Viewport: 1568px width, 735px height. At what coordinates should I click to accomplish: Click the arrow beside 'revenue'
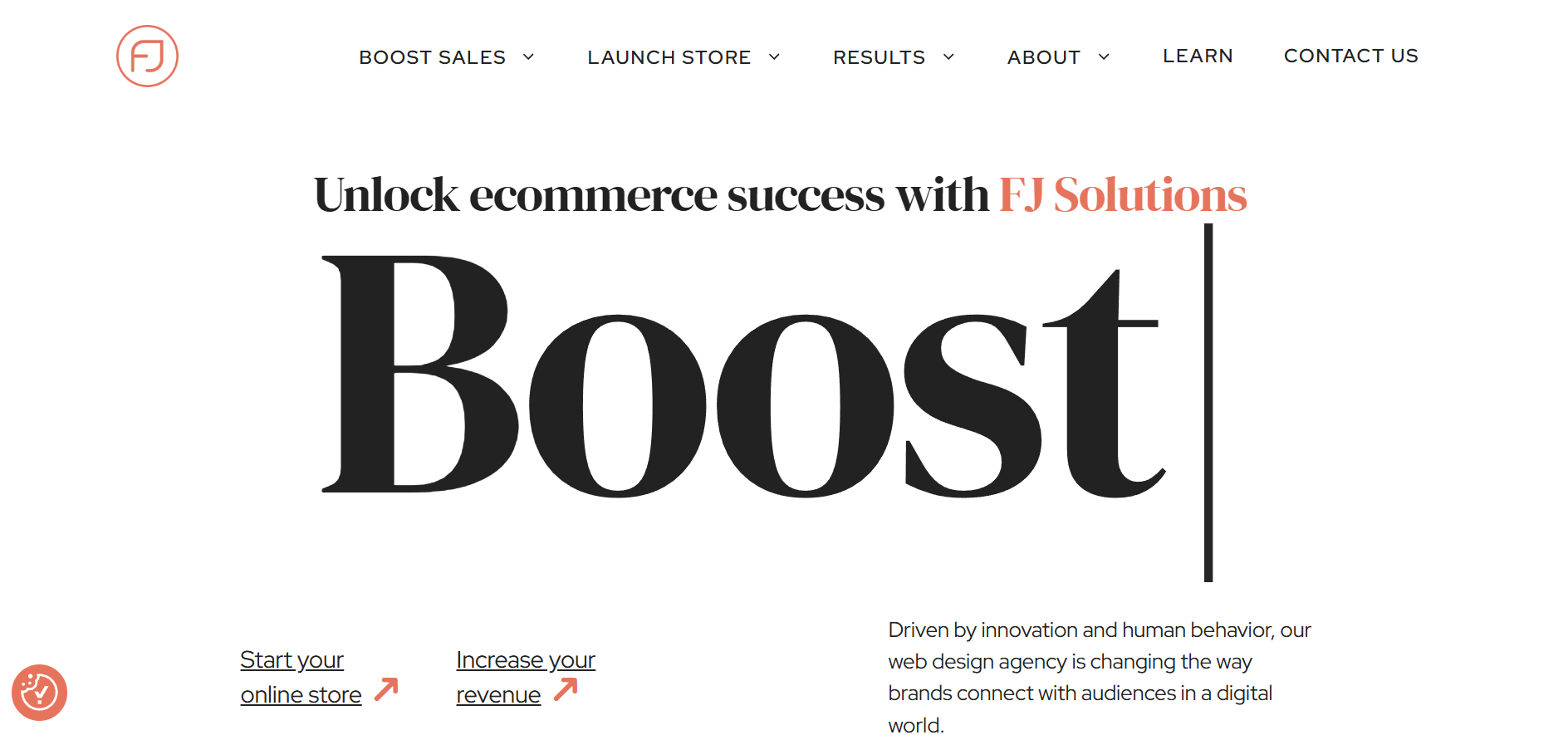(x=566, y=688)
